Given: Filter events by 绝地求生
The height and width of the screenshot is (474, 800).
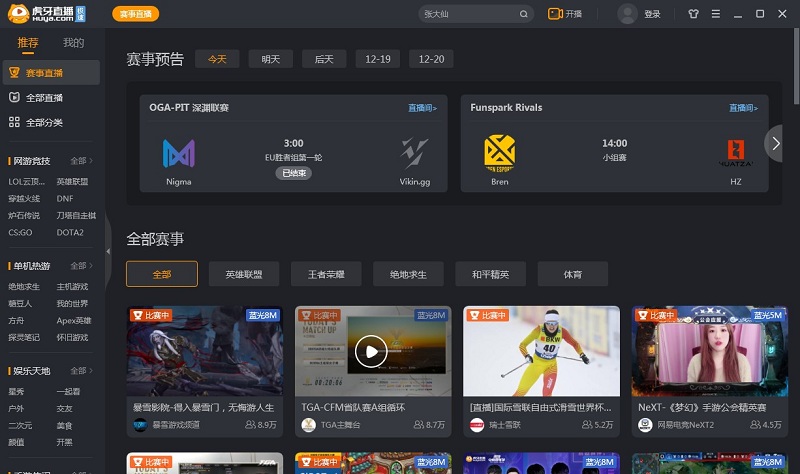Looking at the screenshot, I should tap(408, 274).
